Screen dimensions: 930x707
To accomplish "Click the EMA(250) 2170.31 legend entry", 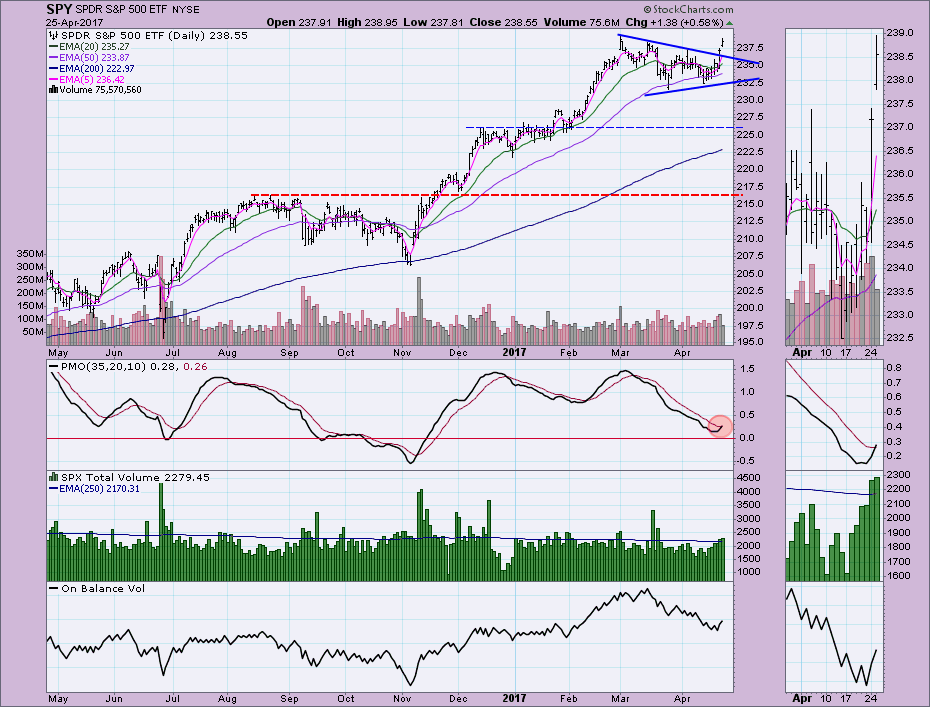I will coord(94,489).
